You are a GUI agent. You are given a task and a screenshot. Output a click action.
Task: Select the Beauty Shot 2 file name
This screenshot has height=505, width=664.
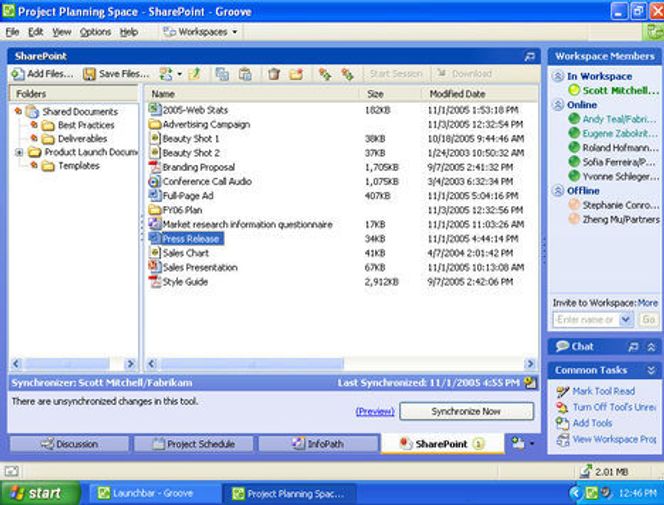coord(191,153)
